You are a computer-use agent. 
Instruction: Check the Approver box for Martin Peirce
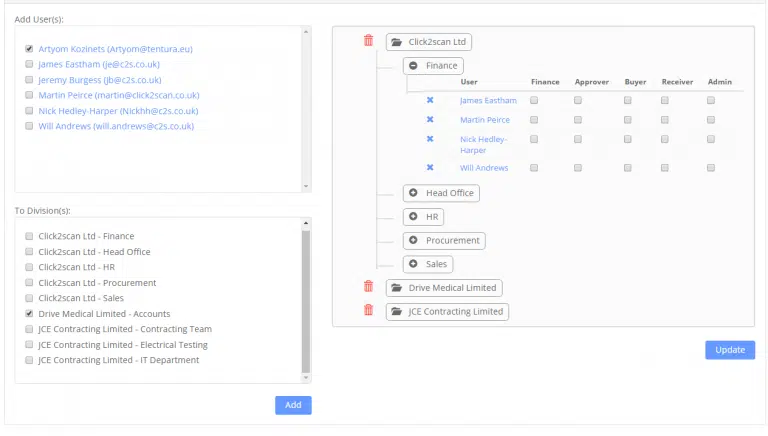pos(578,120)
